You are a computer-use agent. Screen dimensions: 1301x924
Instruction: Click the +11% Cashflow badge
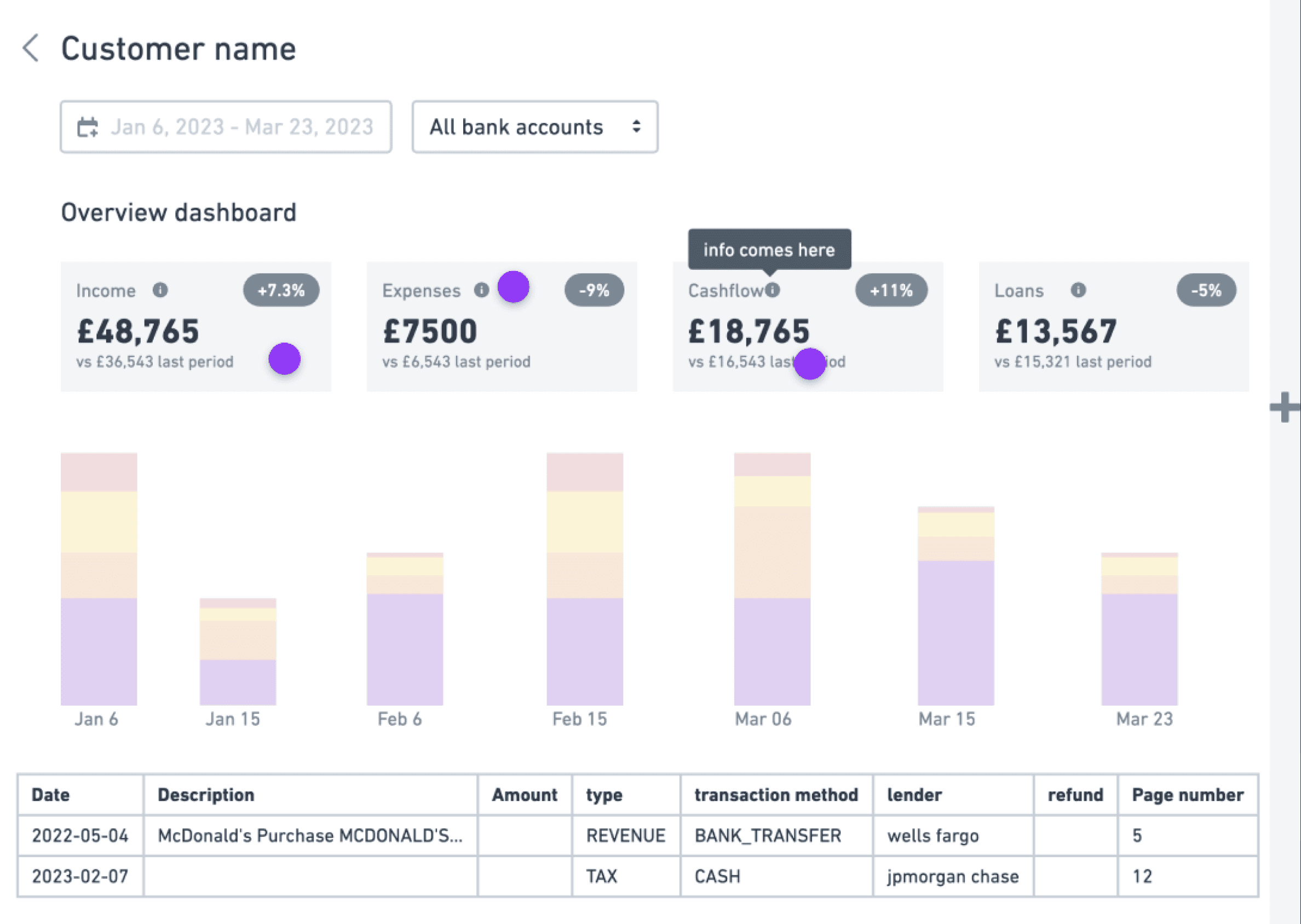coord(891,290)
